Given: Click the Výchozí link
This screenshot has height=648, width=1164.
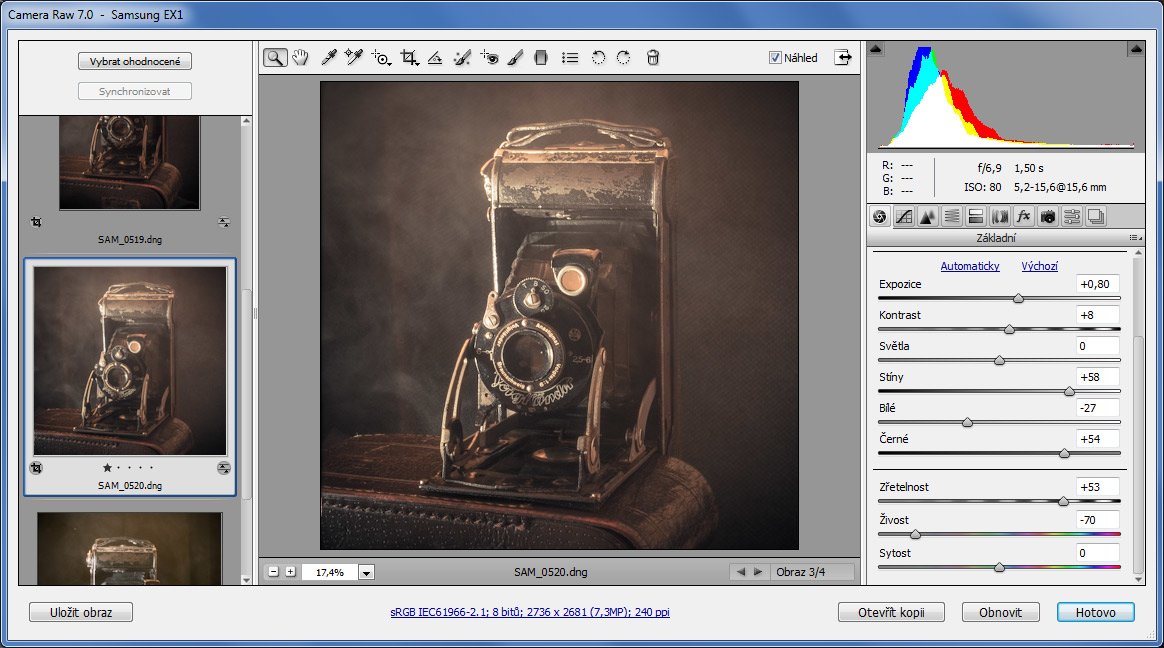Looking at the screenshot, I should click(1039, 266).
